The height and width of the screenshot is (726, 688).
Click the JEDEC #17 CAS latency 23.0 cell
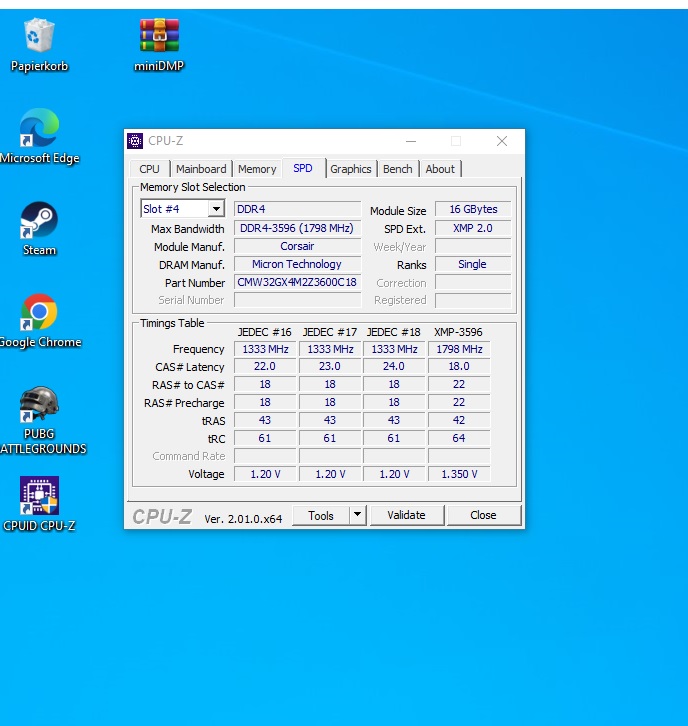point(330,366)
